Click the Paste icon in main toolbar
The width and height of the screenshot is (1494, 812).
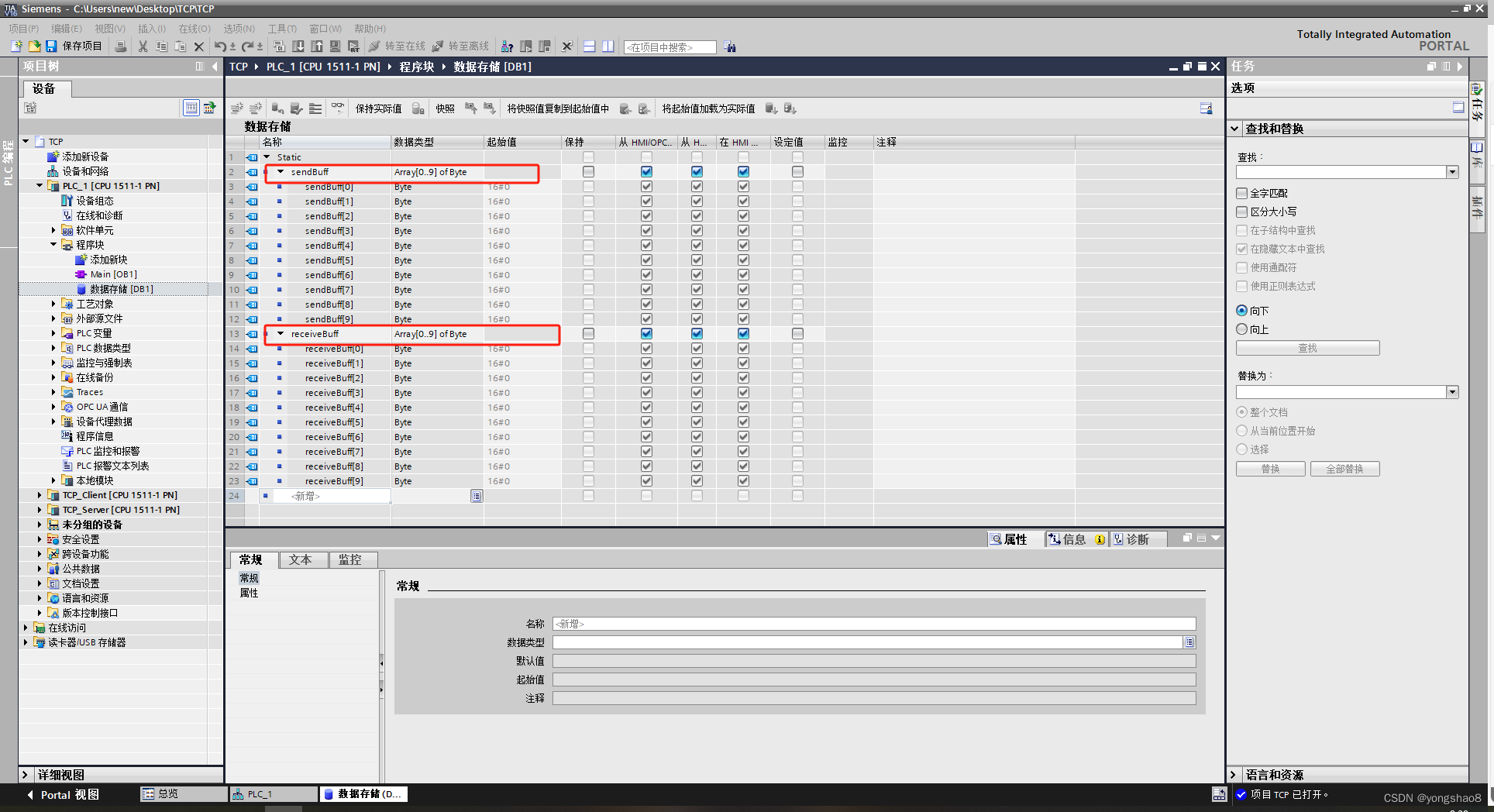coord(180,46)
